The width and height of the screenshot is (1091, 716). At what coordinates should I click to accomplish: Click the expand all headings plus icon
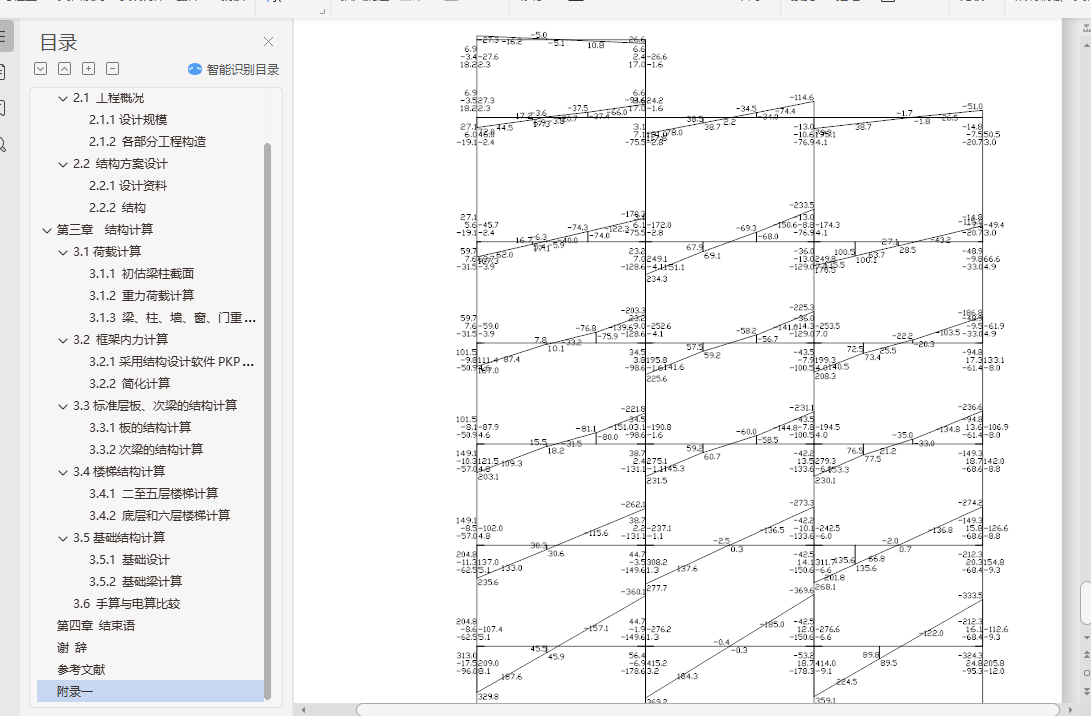click(88, 68)
